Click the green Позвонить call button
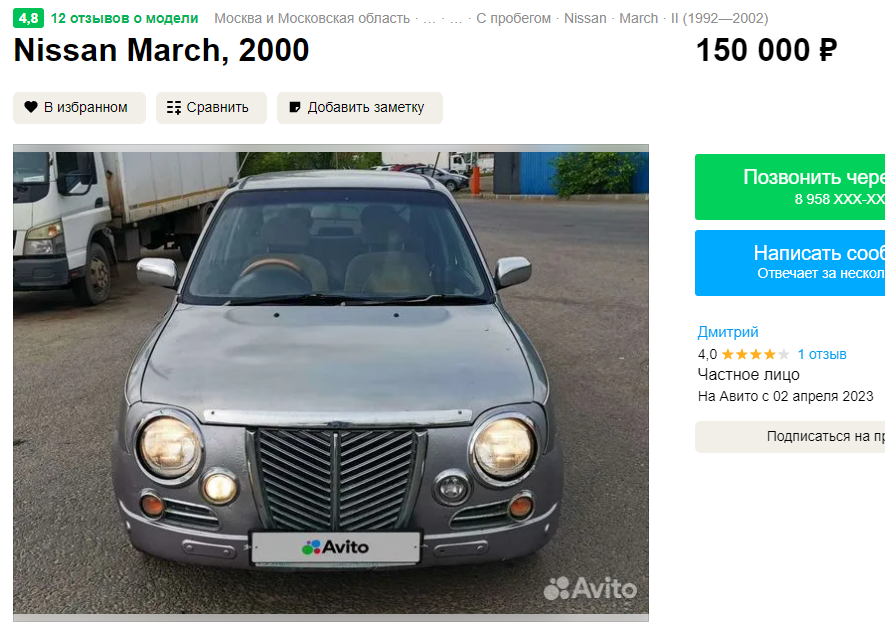The image size is (885, 631). pos(790,187)
